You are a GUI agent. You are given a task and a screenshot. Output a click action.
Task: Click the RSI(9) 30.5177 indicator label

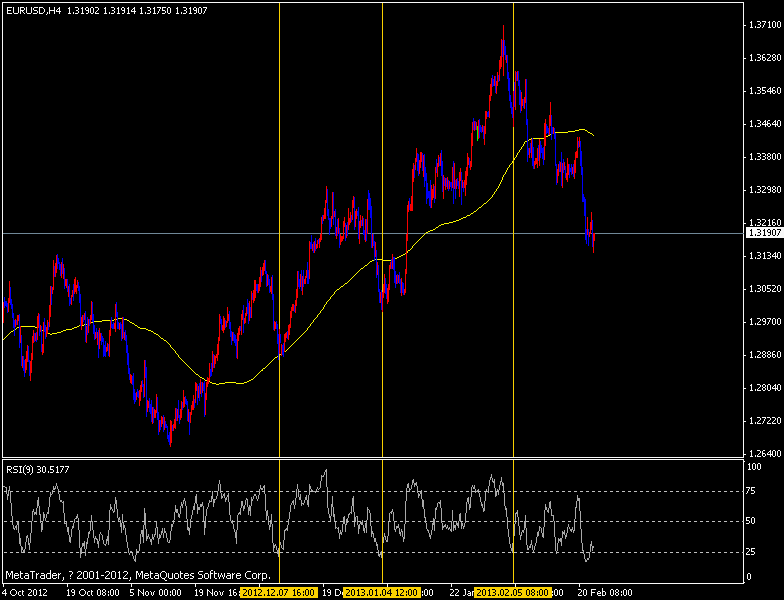[x=38, y=470]
